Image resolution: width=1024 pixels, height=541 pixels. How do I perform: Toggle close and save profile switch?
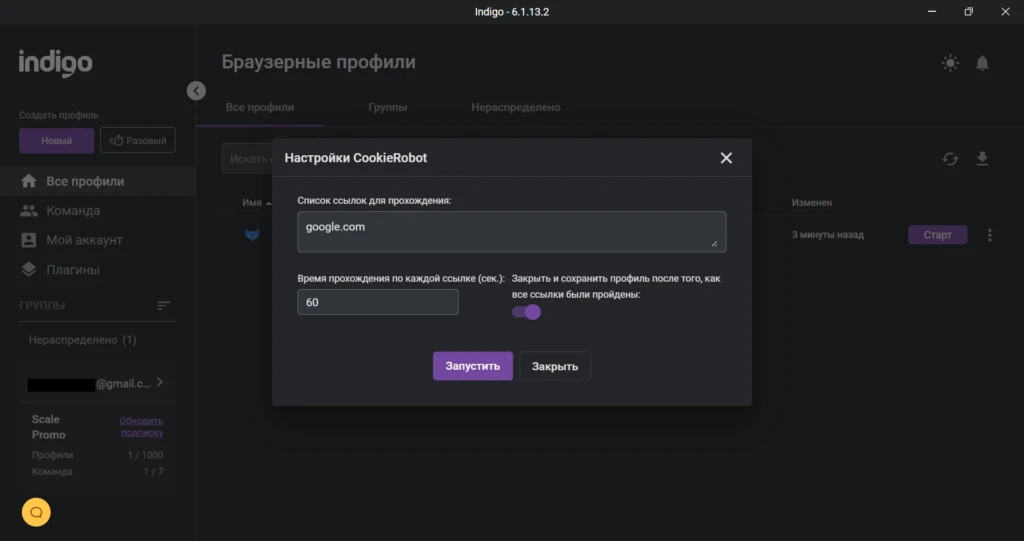(526, 312)
